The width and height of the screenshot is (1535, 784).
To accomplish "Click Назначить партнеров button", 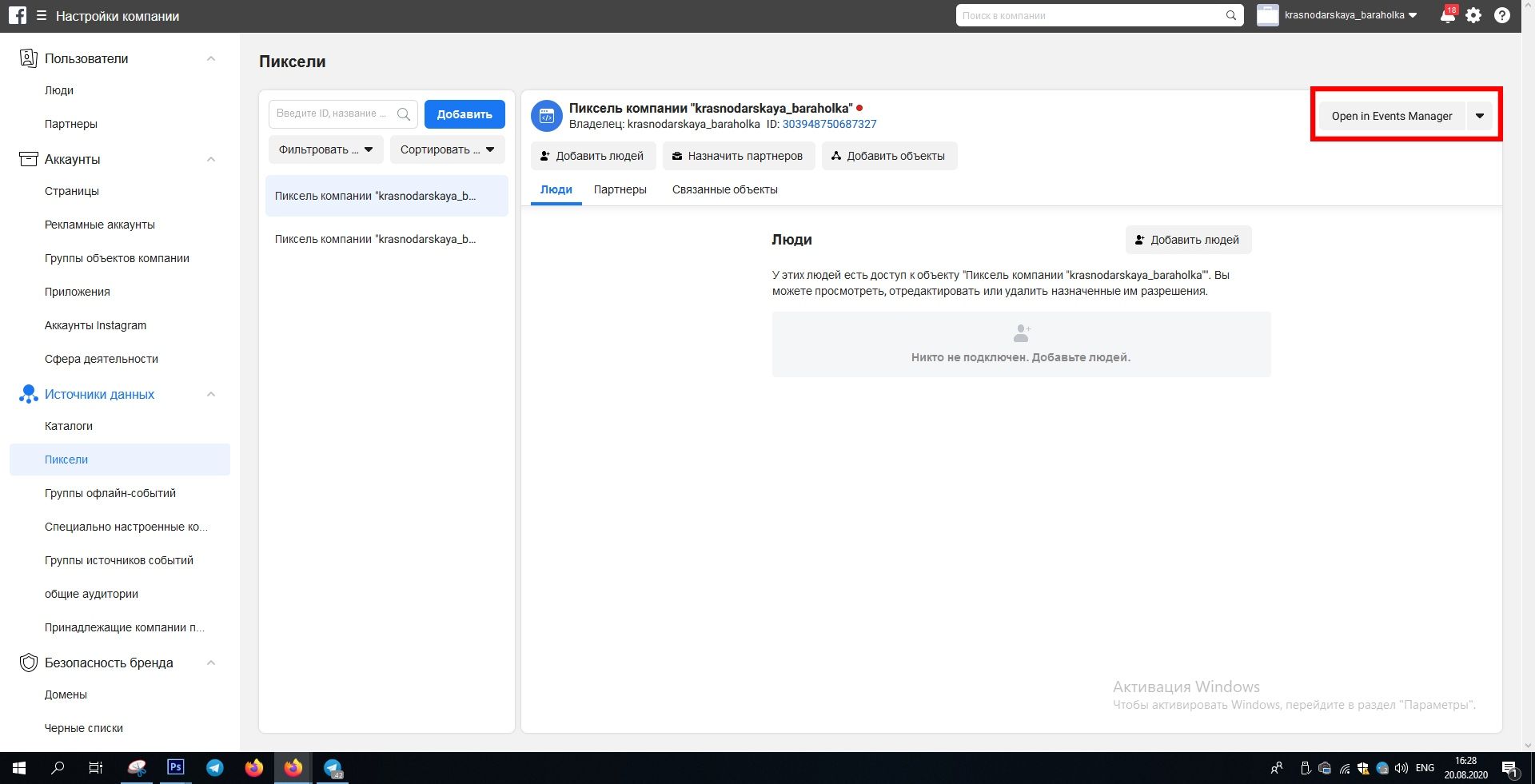I will click(x=739, y=156).
